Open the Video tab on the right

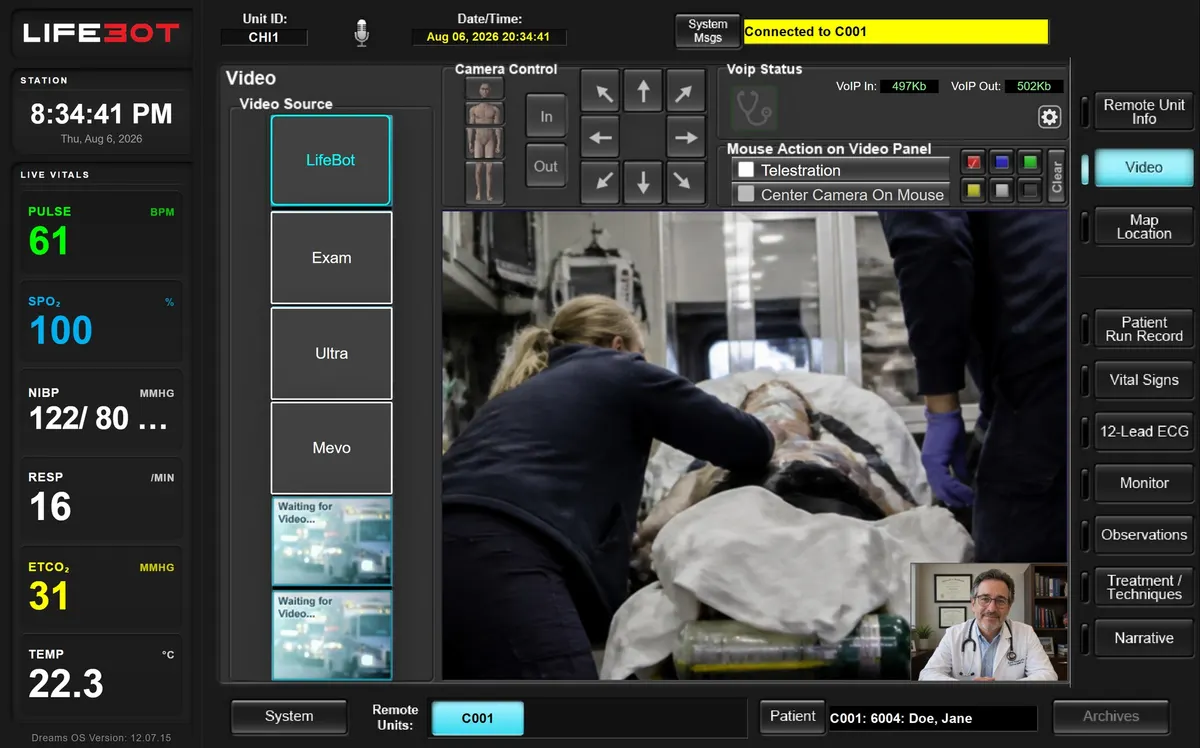click(1144, 167)
